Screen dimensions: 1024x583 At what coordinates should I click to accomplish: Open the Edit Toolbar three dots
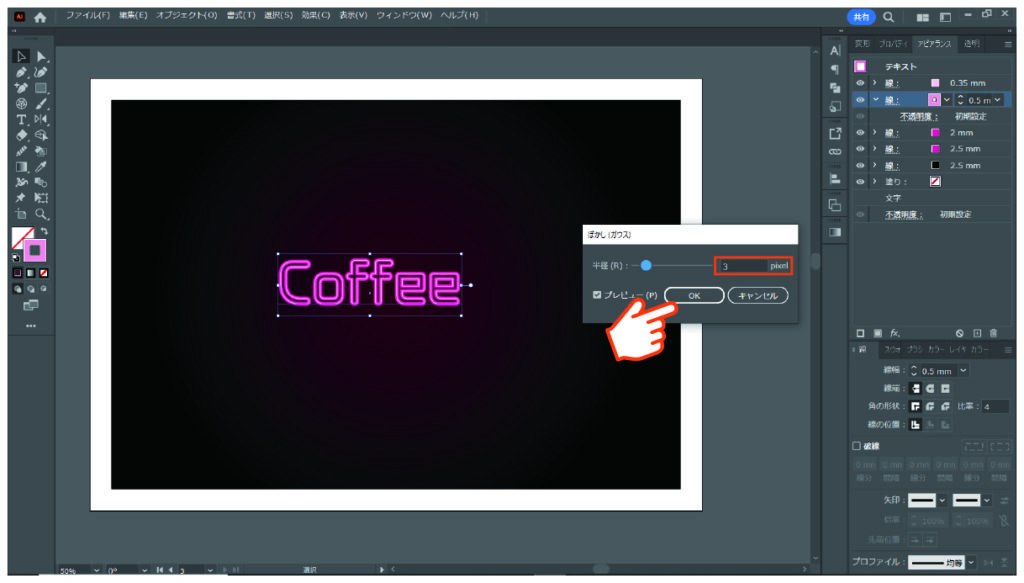tap(31, 326)
